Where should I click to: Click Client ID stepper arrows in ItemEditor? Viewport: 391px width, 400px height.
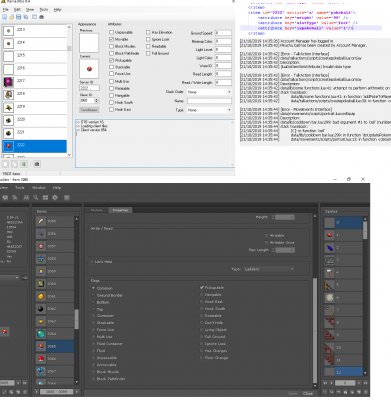[97, 100]
